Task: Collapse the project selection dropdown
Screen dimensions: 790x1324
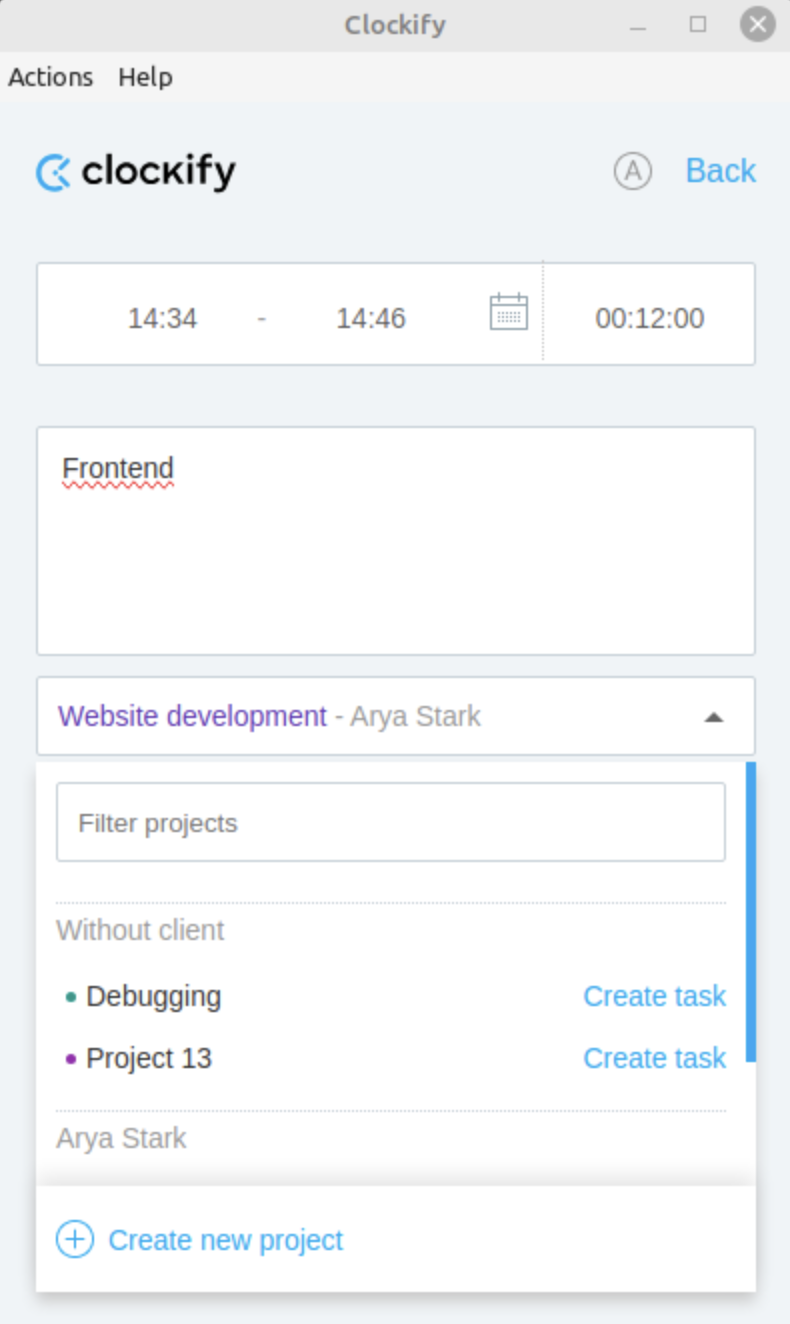Action: click(x=712, y=716)
